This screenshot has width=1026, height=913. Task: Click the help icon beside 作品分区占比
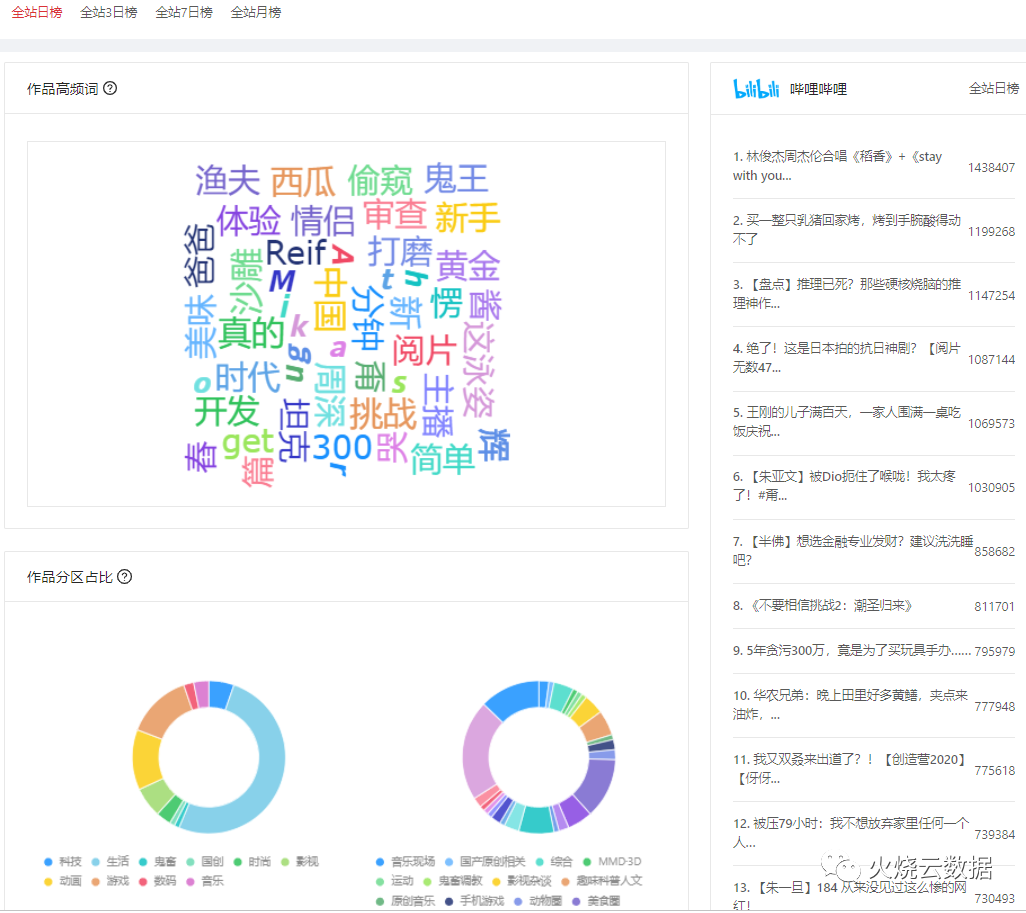point(124,577)
